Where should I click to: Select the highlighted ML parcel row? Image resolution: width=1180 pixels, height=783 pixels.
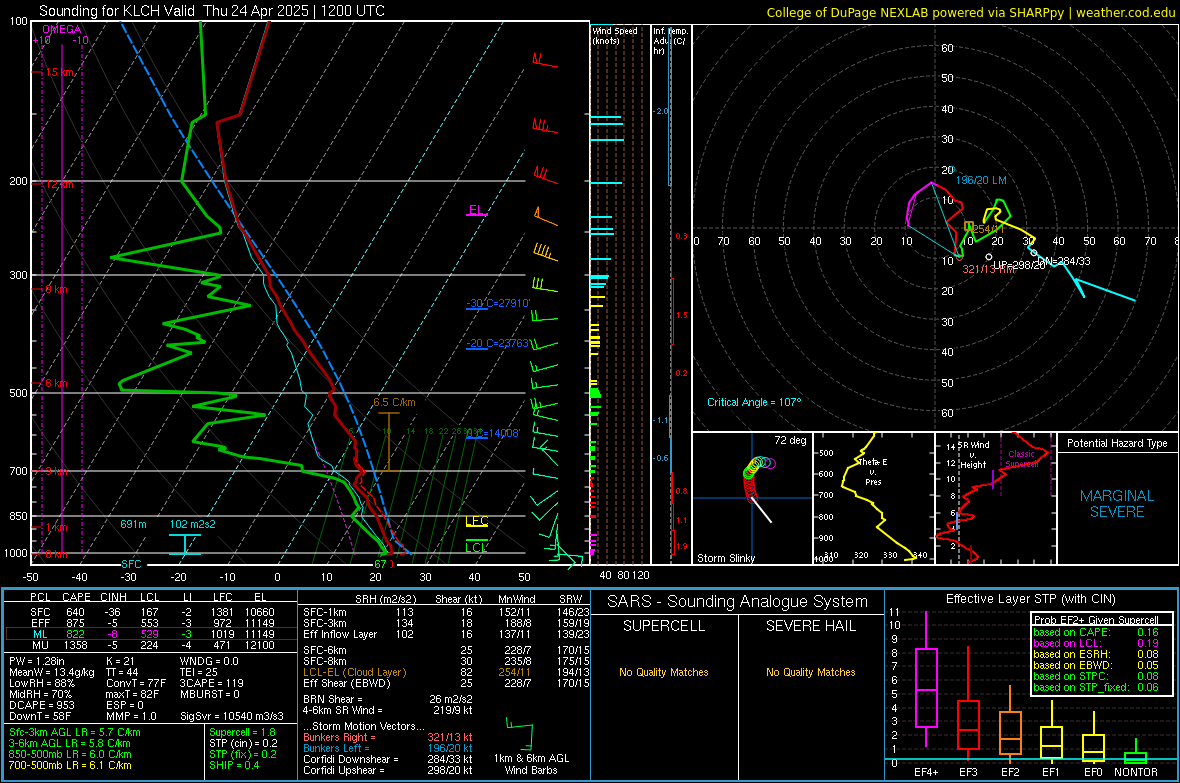[150, 634]
